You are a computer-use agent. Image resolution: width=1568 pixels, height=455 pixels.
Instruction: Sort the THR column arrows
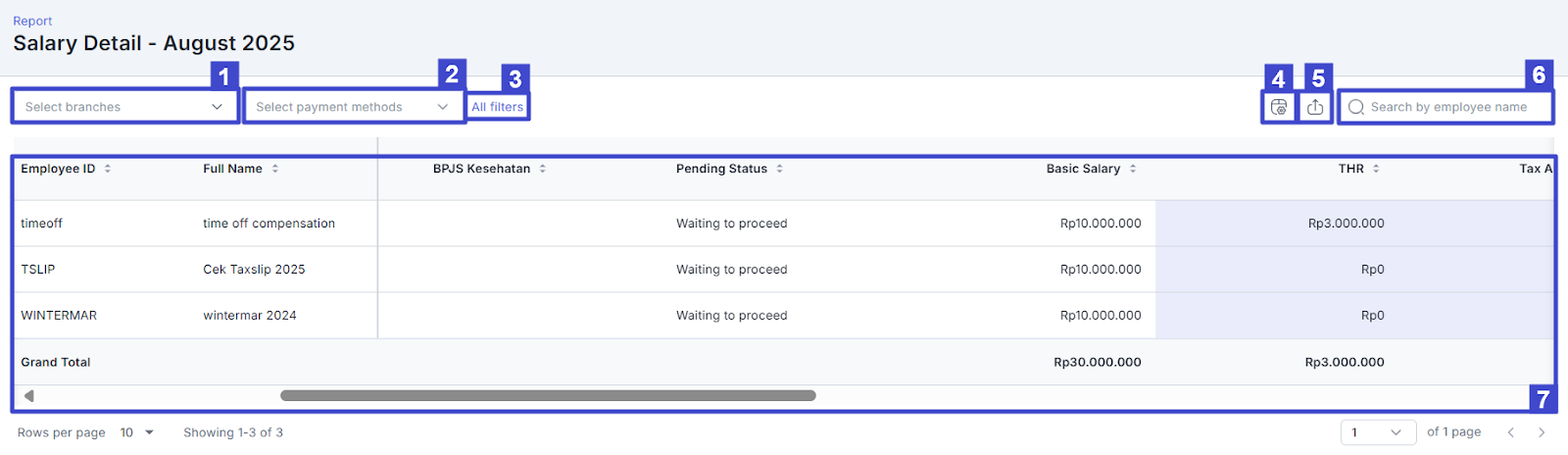[1376, 169]
